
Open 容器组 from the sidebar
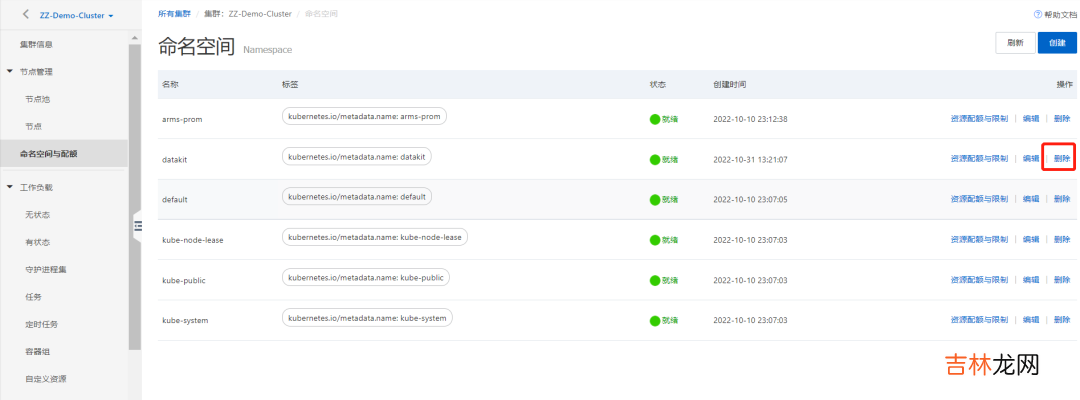37,352
